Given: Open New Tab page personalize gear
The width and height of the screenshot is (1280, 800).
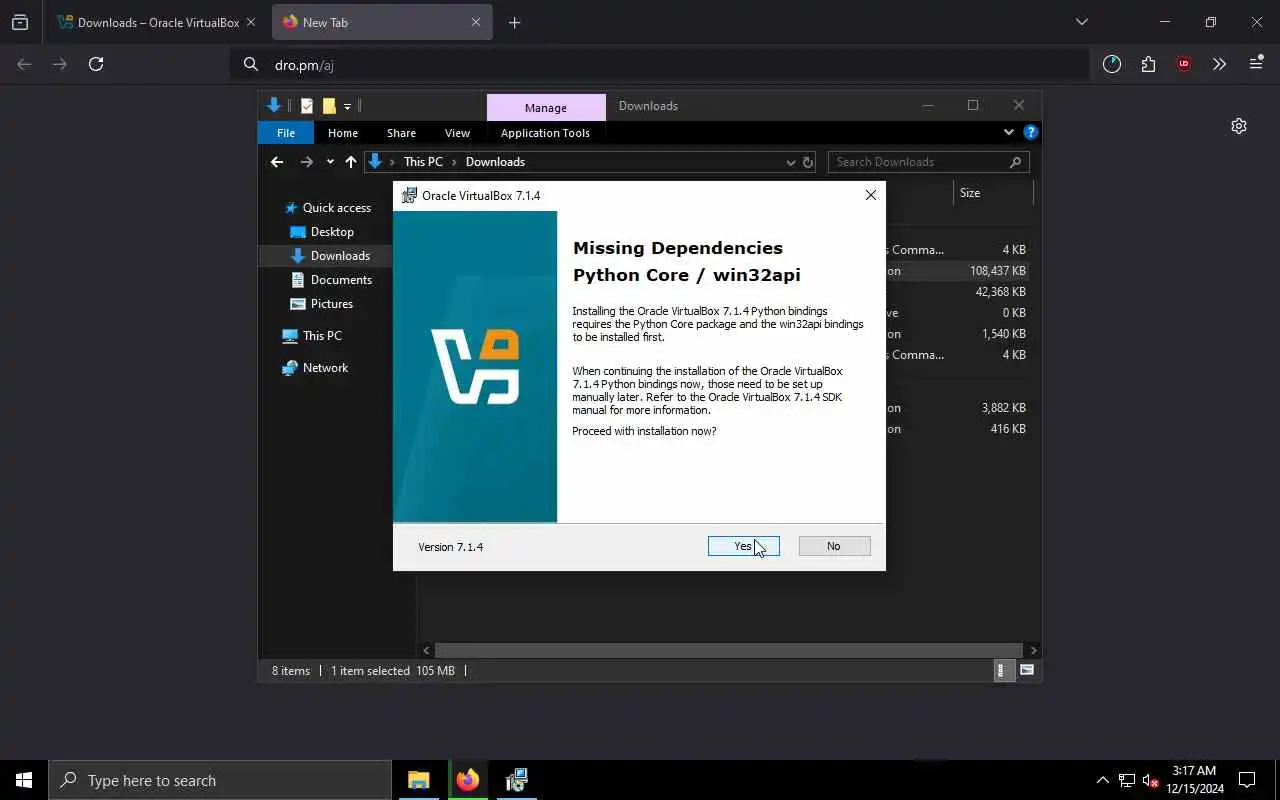Looking at the screenshot, I should (1239, 126).
